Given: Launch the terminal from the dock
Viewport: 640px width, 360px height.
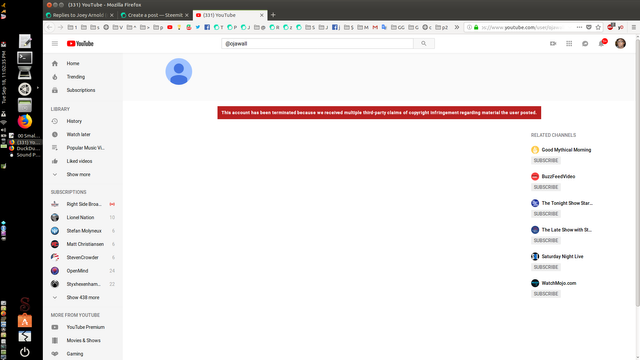Looking at the screenshot, I should (x=24, y=58).
